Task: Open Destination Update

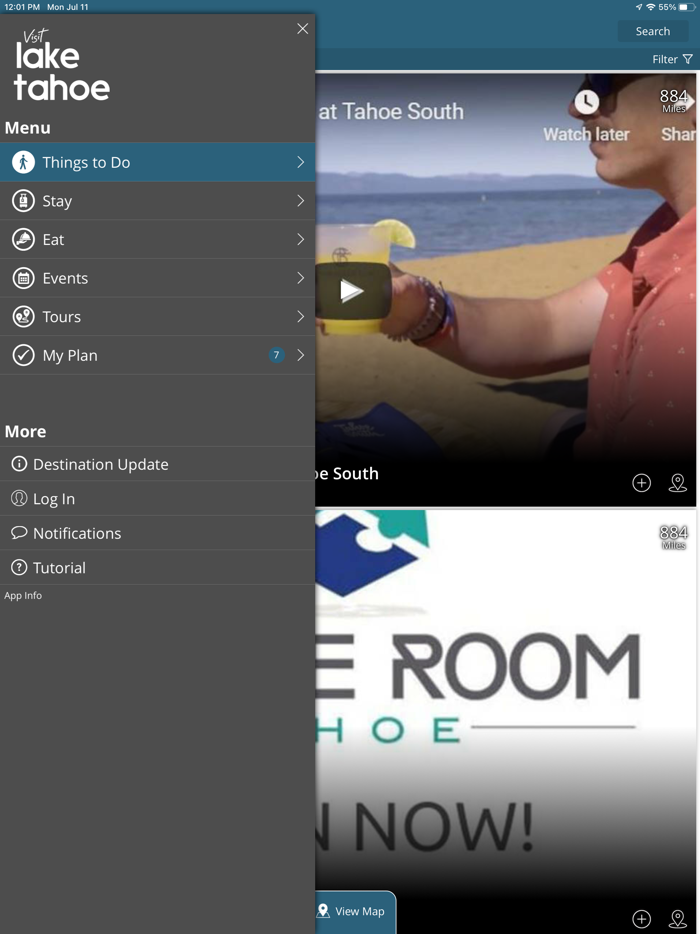Action: (157, 464)
